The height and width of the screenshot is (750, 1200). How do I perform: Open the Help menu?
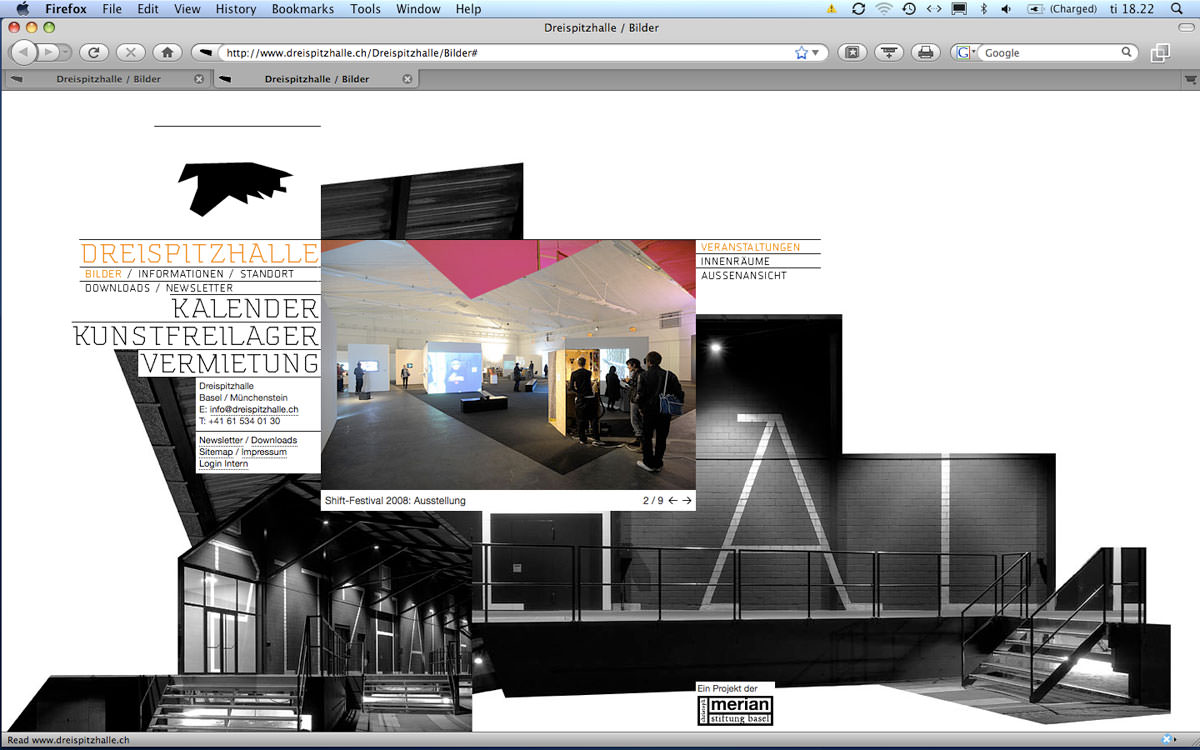pyautogui.click(x=468, y=9)
